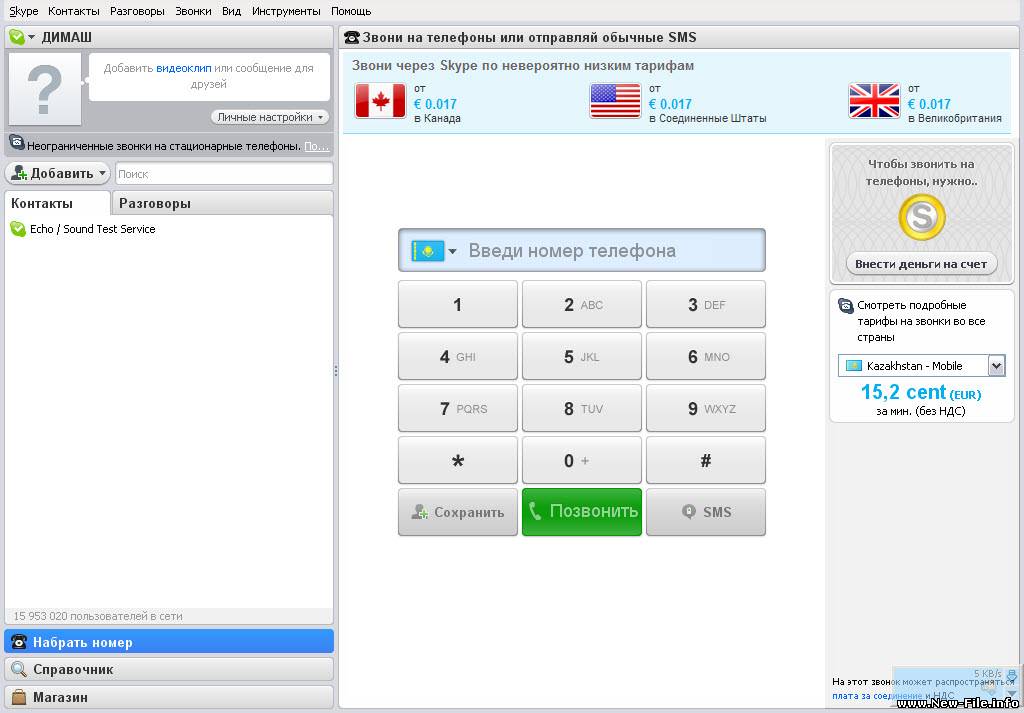Click the United Kingdom flag icon
Image resolution: width=1024 pixels, height=713 pixels.
pos(874,101)
